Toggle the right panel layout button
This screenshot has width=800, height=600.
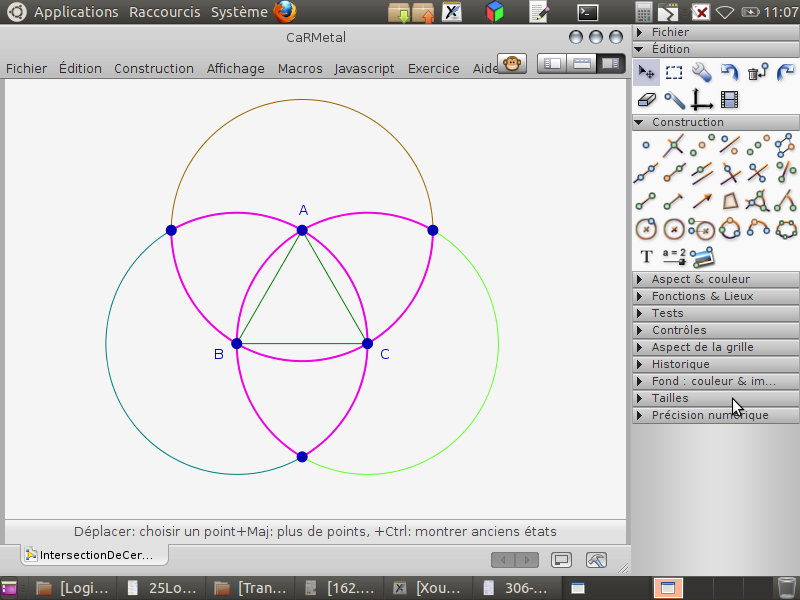pos(608,64)
